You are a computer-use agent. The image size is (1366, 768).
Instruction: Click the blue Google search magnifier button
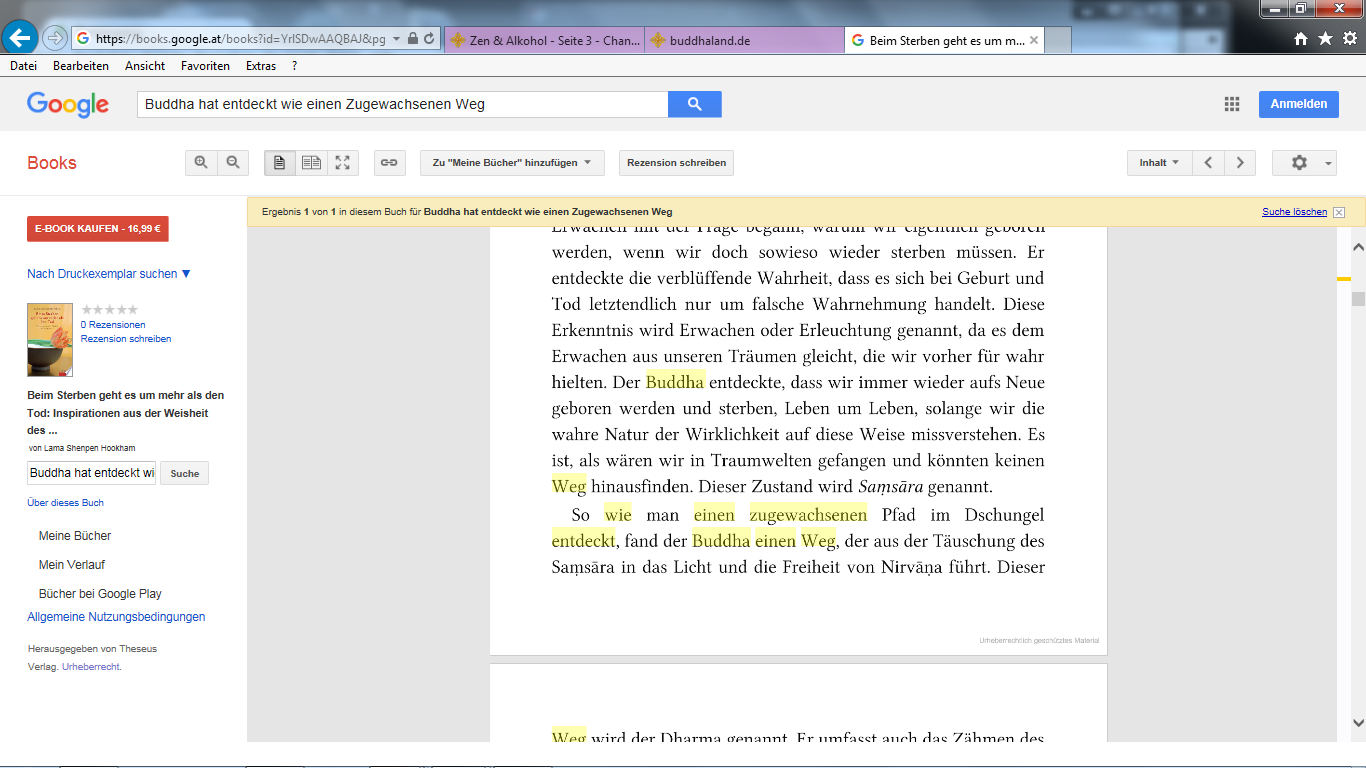694,104
